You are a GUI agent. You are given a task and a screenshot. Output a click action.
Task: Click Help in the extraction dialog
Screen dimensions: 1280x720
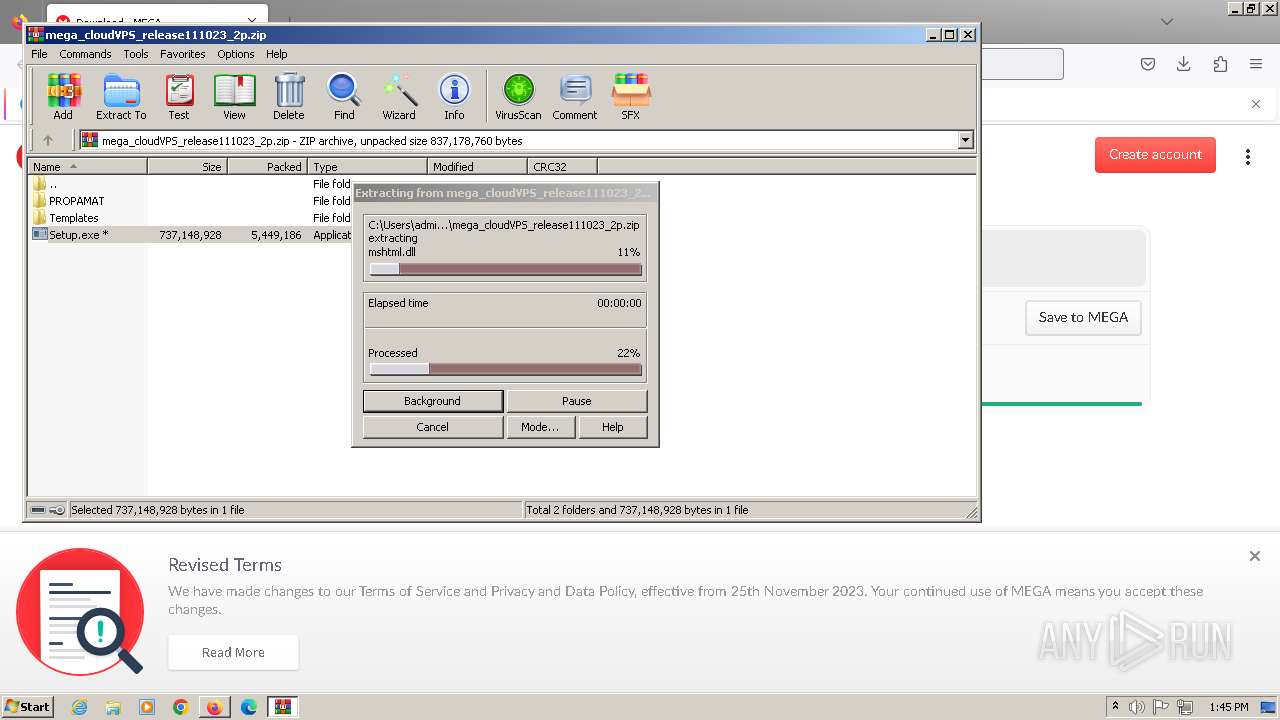[x=613, y=427]
